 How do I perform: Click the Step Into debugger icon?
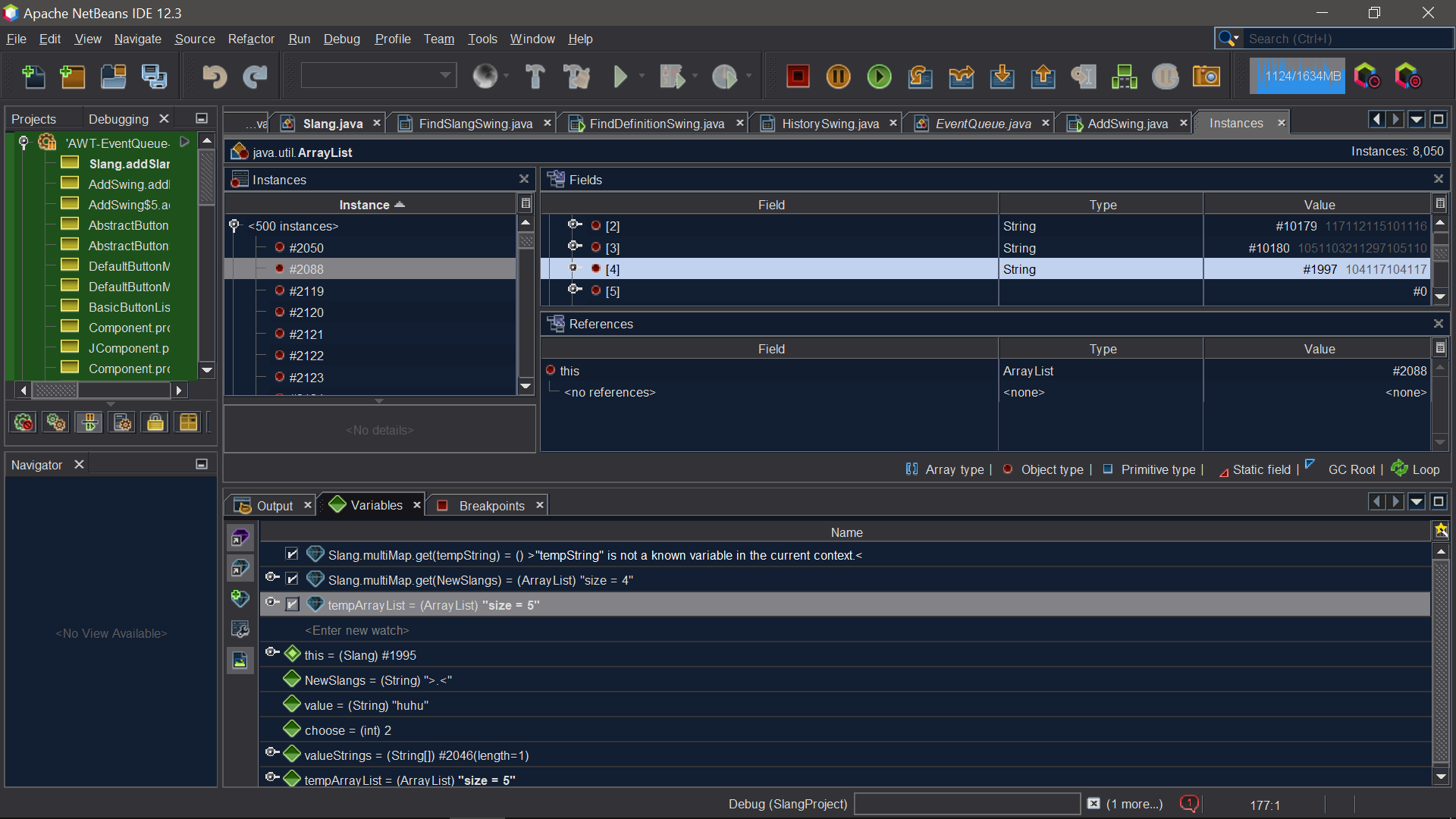[x=1003, y=77]
